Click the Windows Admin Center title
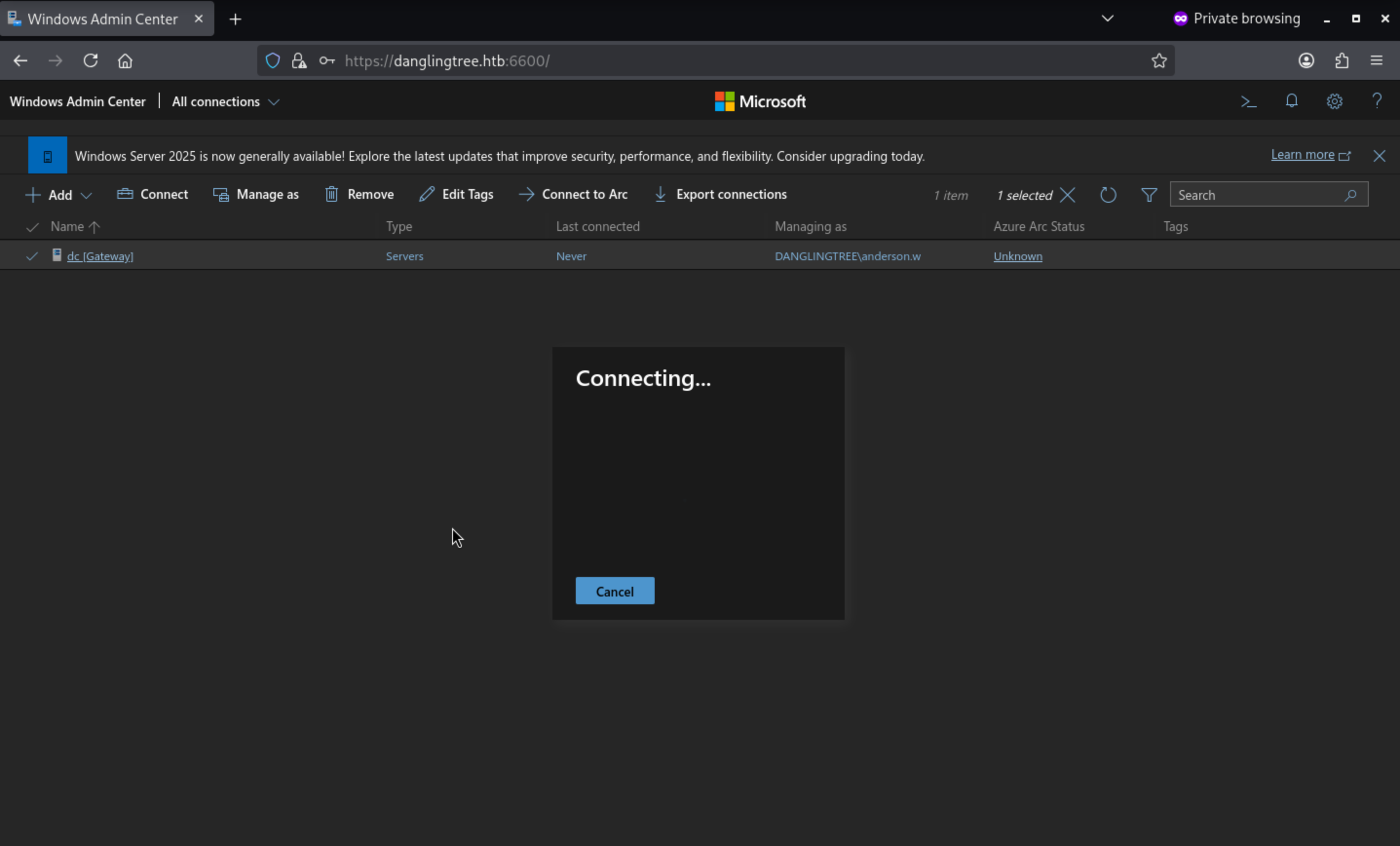The height and width of the screenshot is (846, 1400). pos(78,102)
